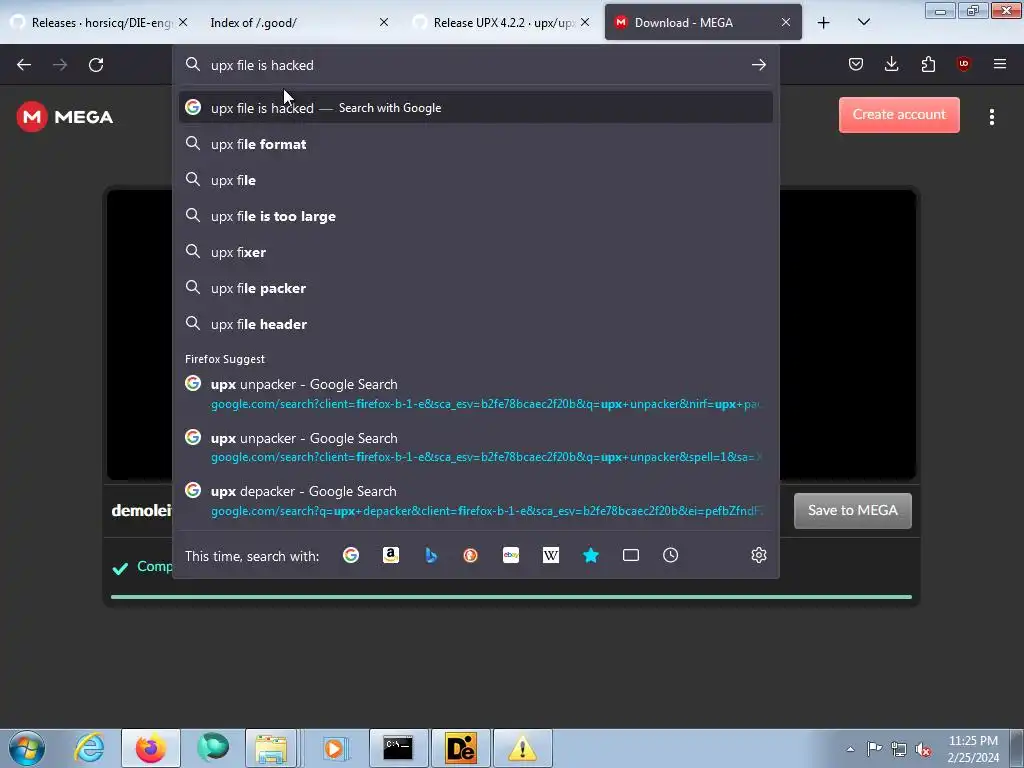
Task: Close the Download - MEGA tab
Action: click(786, 22)
